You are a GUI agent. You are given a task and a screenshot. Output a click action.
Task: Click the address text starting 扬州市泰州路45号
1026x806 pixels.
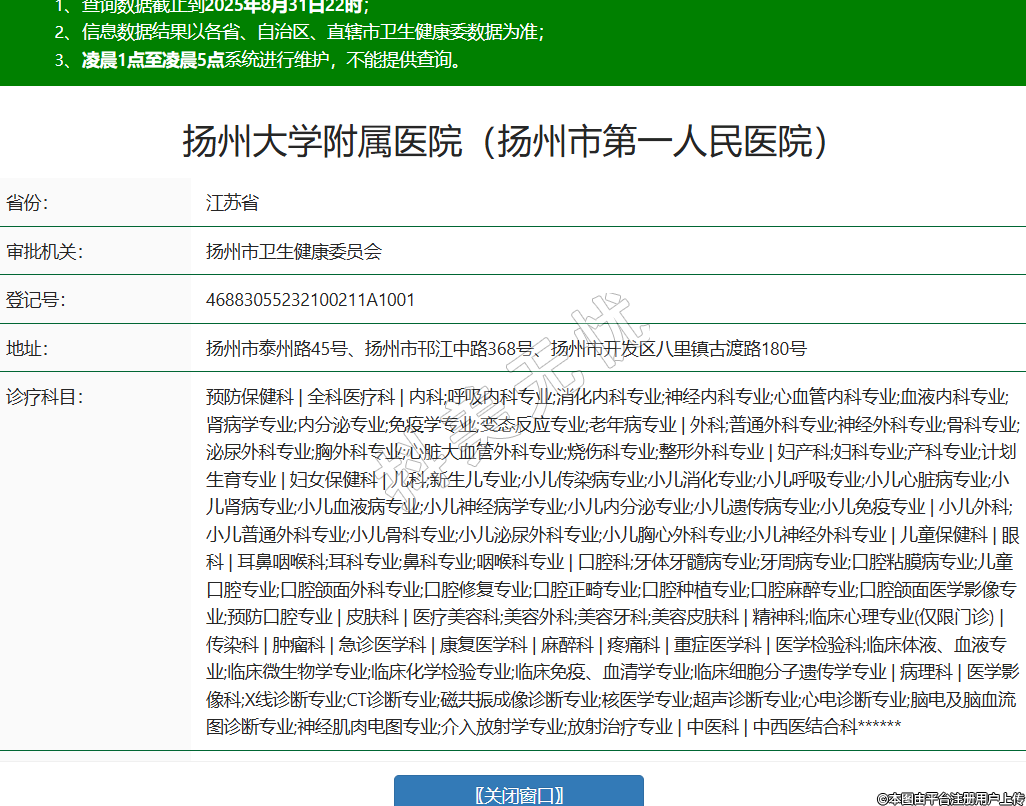pyautogui.click(x=506, y=349)
